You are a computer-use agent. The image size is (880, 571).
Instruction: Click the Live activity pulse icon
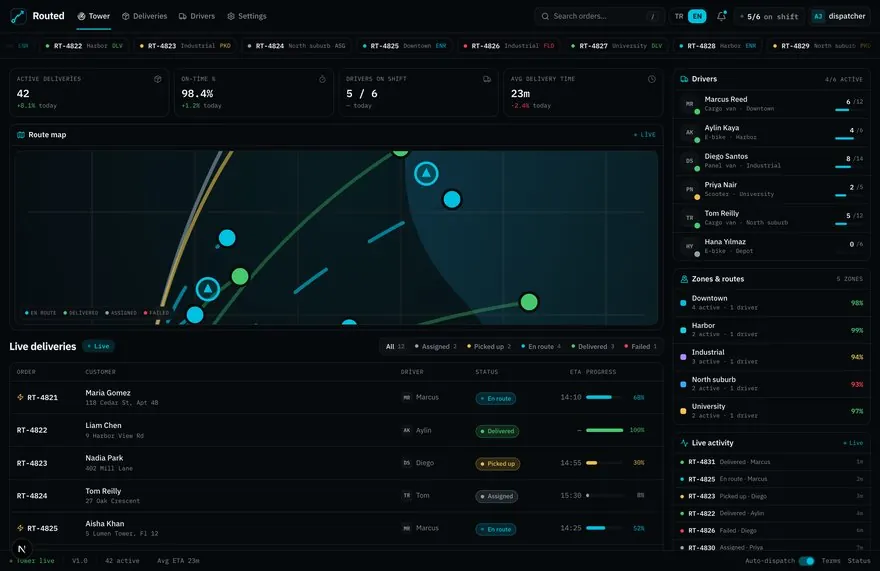pyautogui.click(x=684, y=443)
